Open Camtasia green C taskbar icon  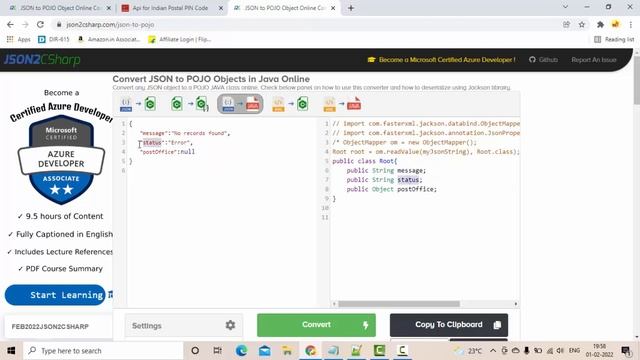click(x=380, y=351)
